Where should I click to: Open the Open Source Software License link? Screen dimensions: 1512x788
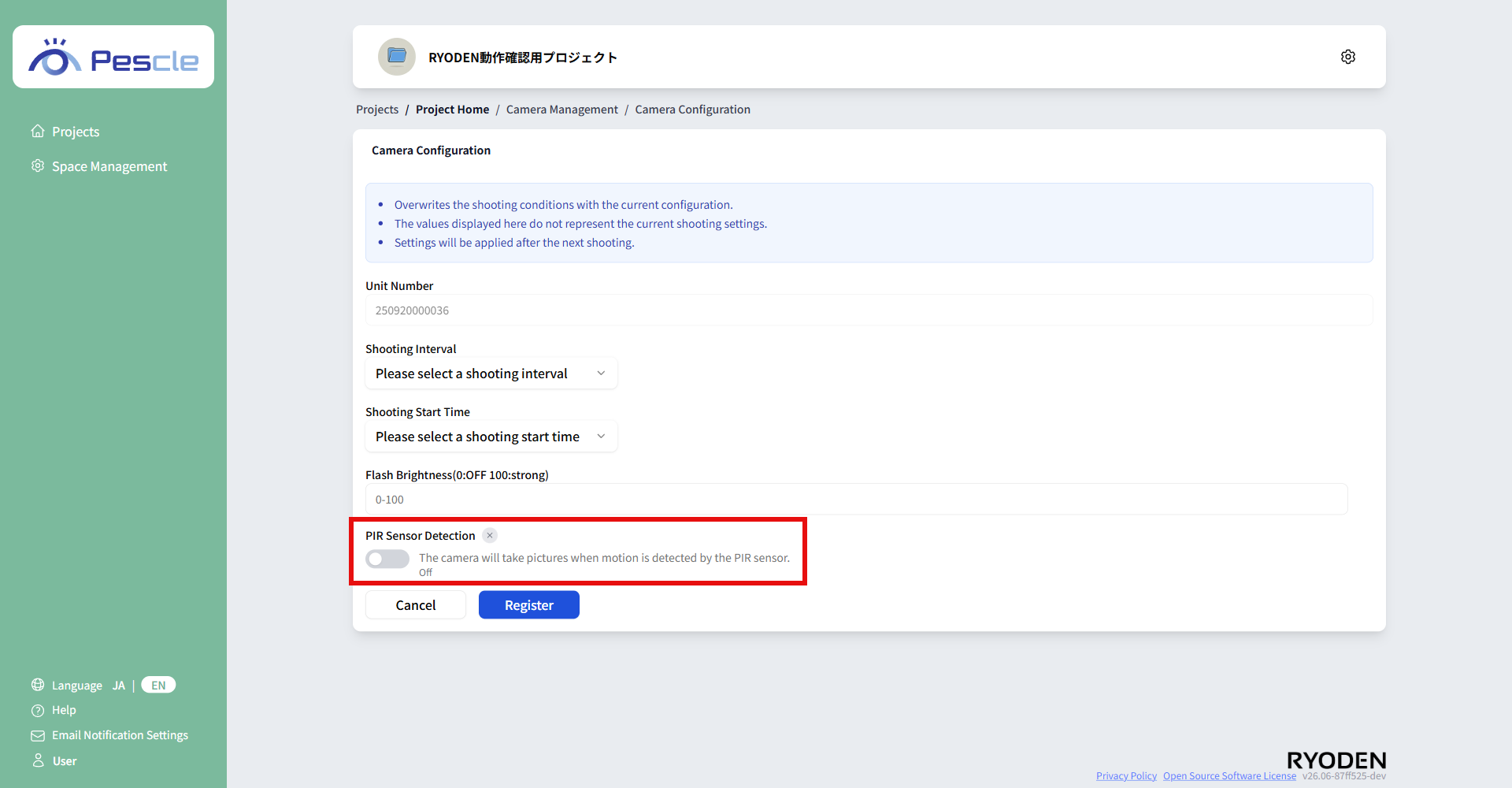(x=1229, y=776)
